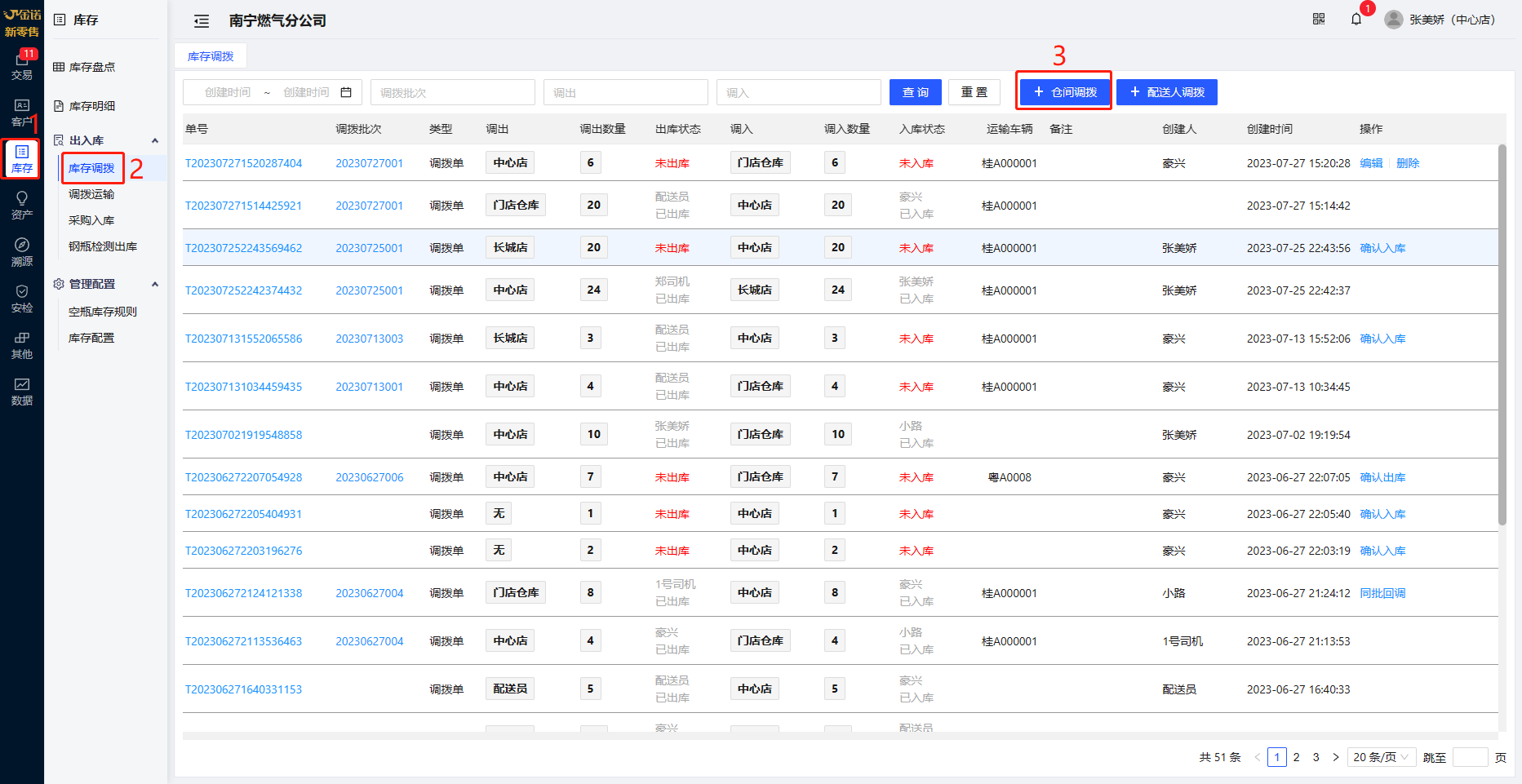Open batch link 20230713001
Screen dimensions: 1522x784
coord(369,387)
